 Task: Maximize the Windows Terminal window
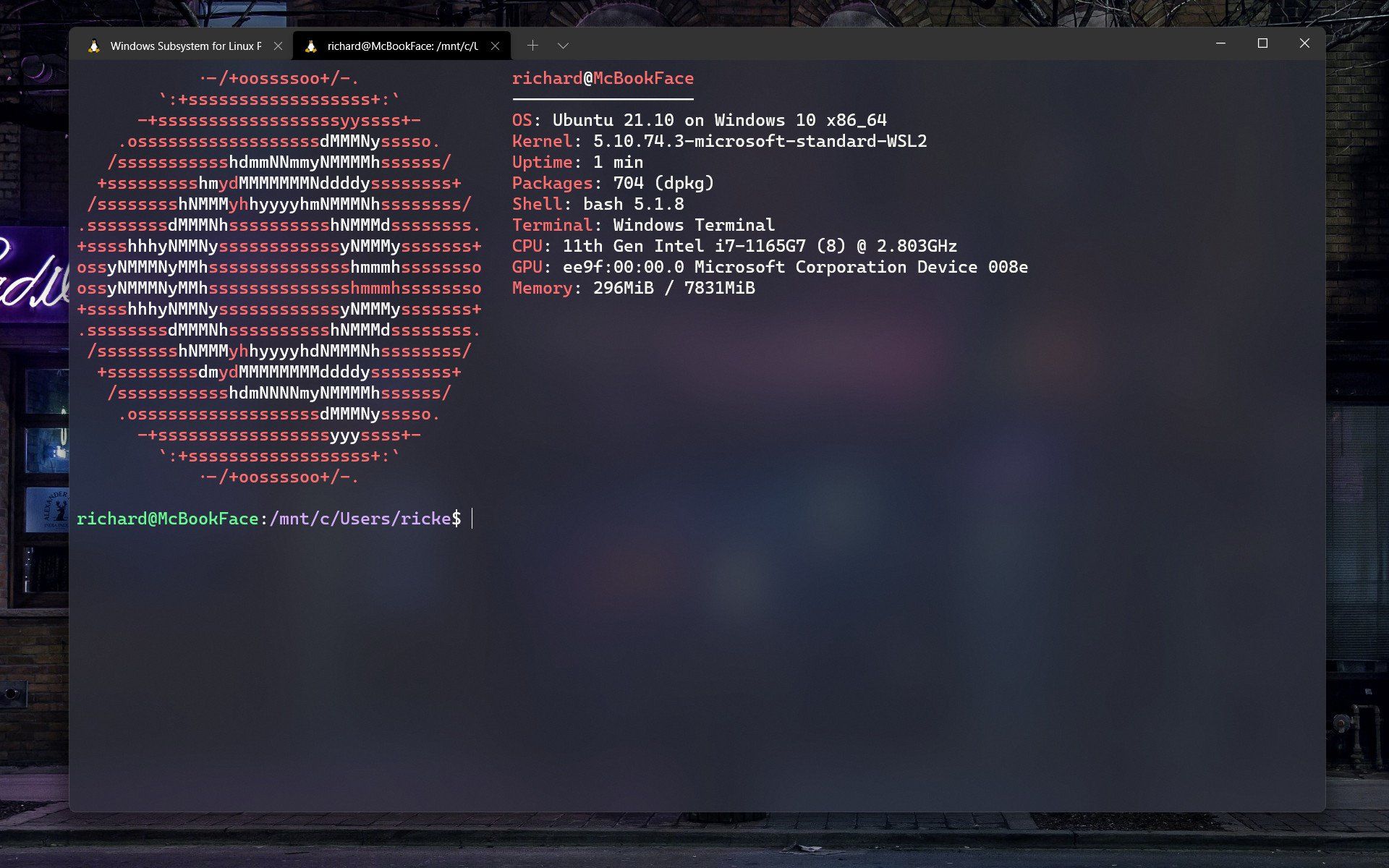(1262, 43)
